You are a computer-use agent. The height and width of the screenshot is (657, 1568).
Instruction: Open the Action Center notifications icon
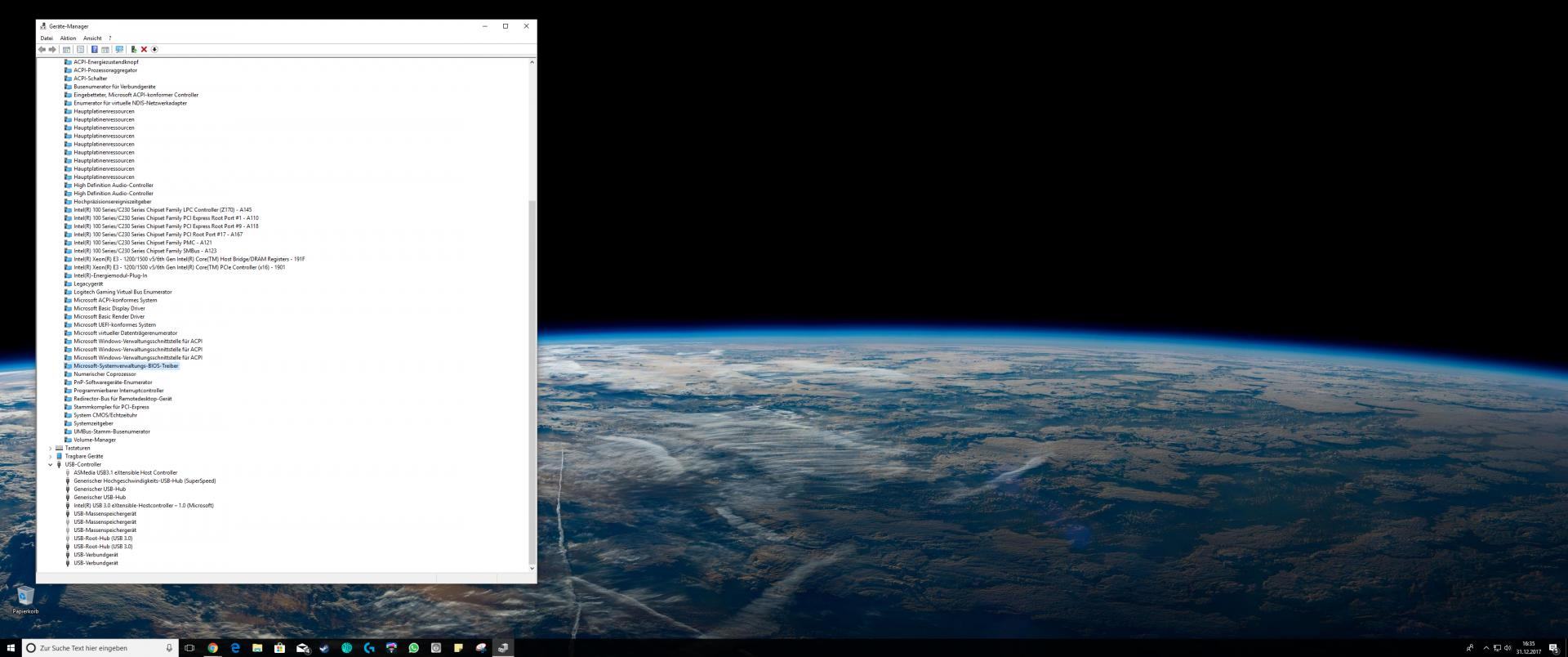[x=1554, y=648]
